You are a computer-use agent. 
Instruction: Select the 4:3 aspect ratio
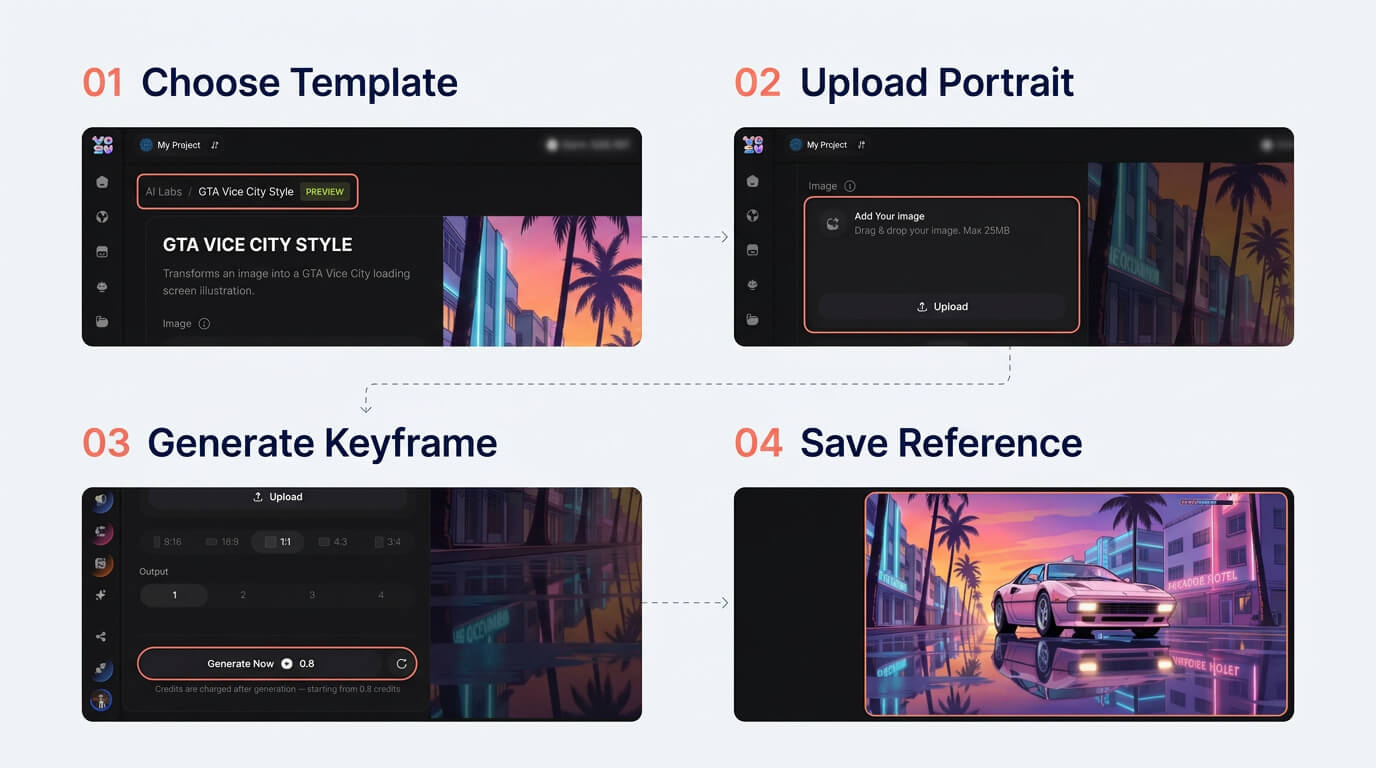tap(333, 542)
